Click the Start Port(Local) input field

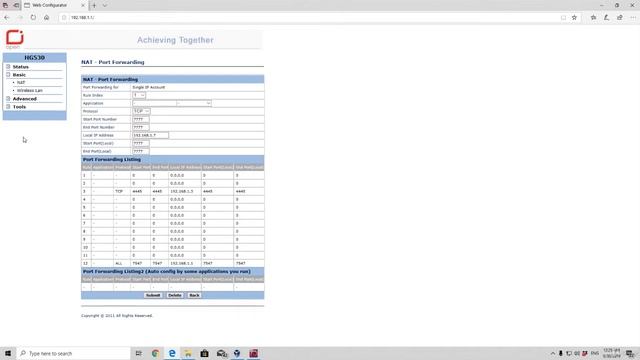coord(141,143)
